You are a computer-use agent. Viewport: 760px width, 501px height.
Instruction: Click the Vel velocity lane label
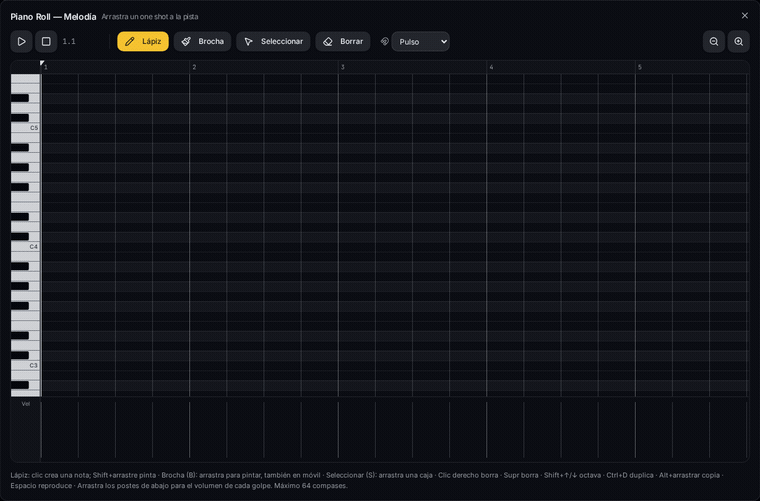click(x=26, y=404)
